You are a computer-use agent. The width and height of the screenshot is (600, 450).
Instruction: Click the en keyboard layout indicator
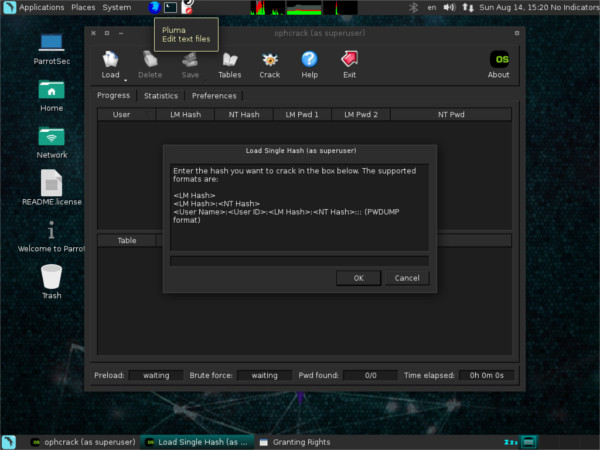click(x=432, y=7)
